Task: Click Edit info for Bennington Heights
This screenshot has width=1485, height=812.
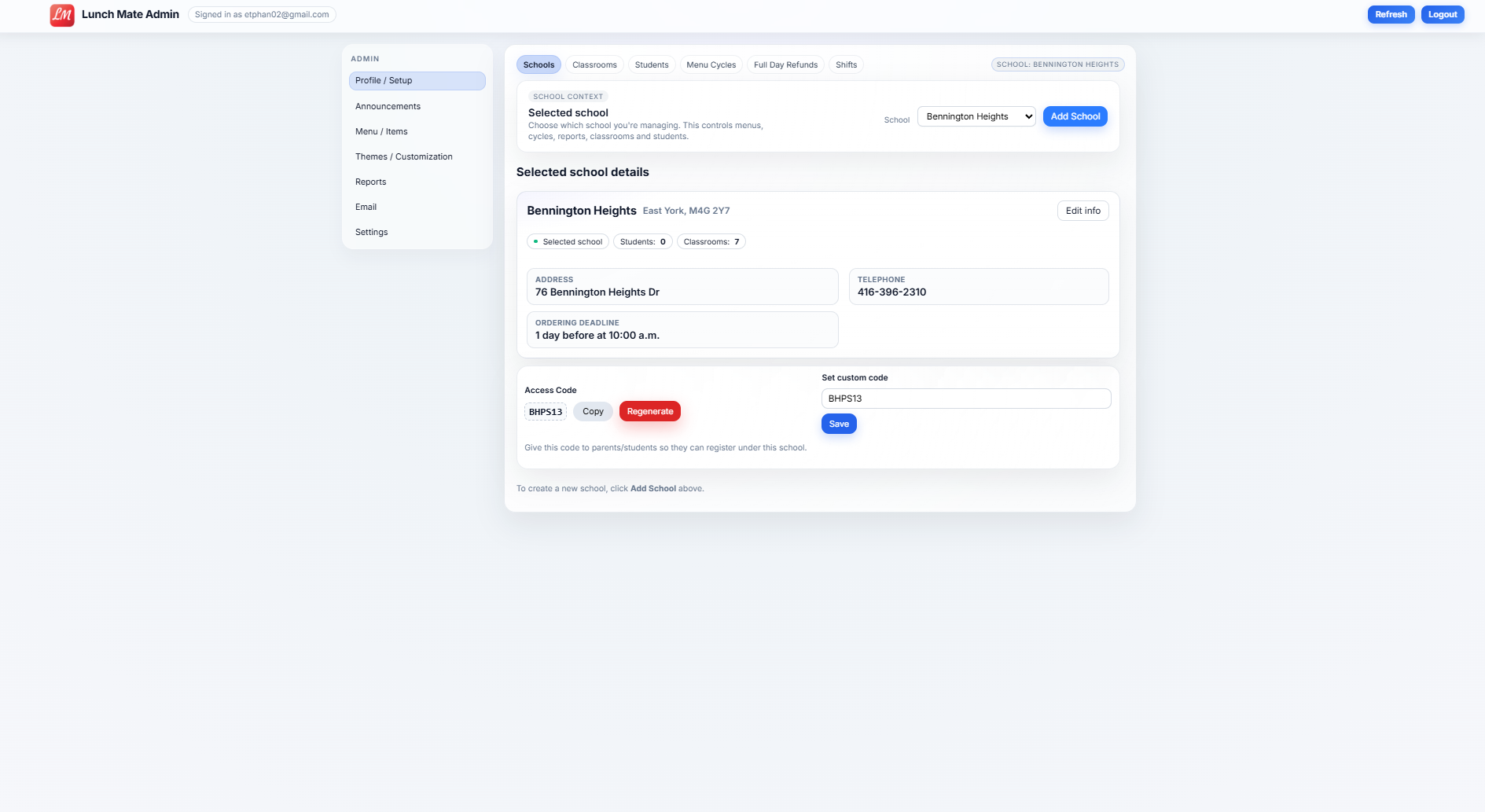Action: 1083,211
